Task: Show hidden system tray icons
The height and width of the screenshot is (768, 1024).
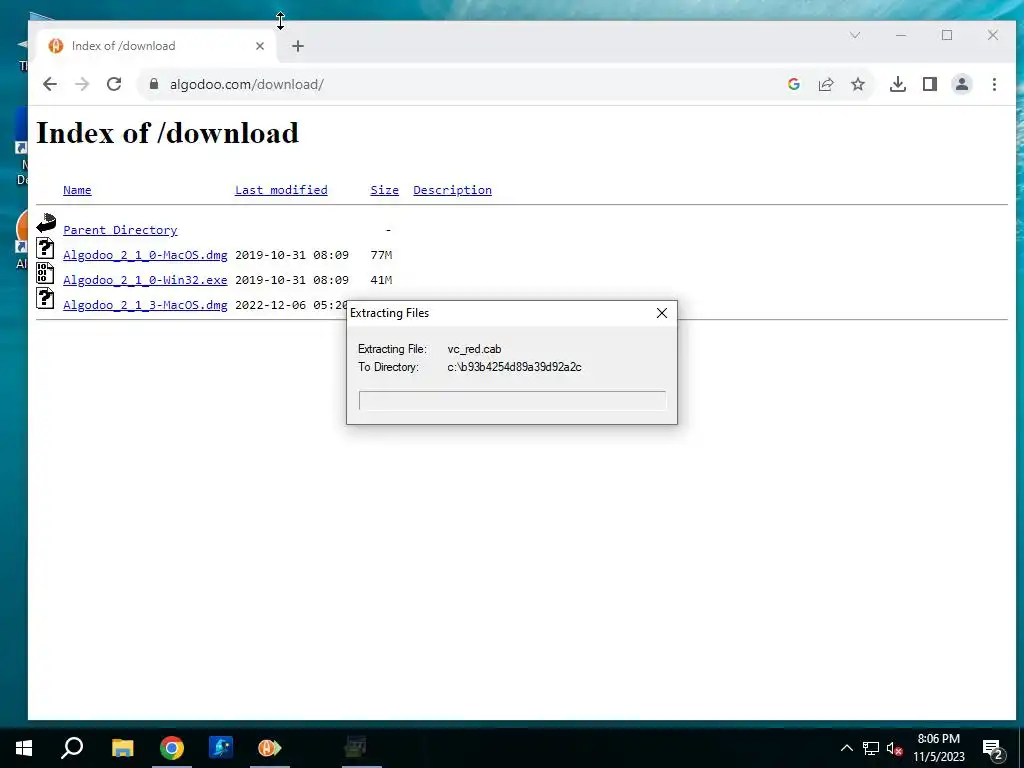Action: [846, 748]
